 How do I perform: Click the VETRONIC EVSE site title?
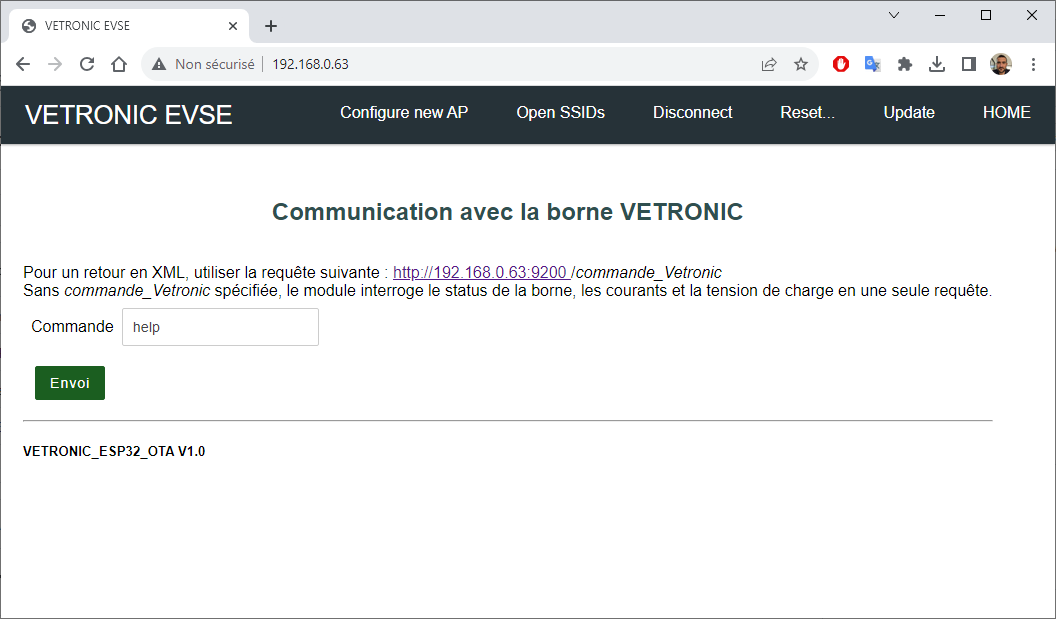pyautogui.click(x=129, y=115)
